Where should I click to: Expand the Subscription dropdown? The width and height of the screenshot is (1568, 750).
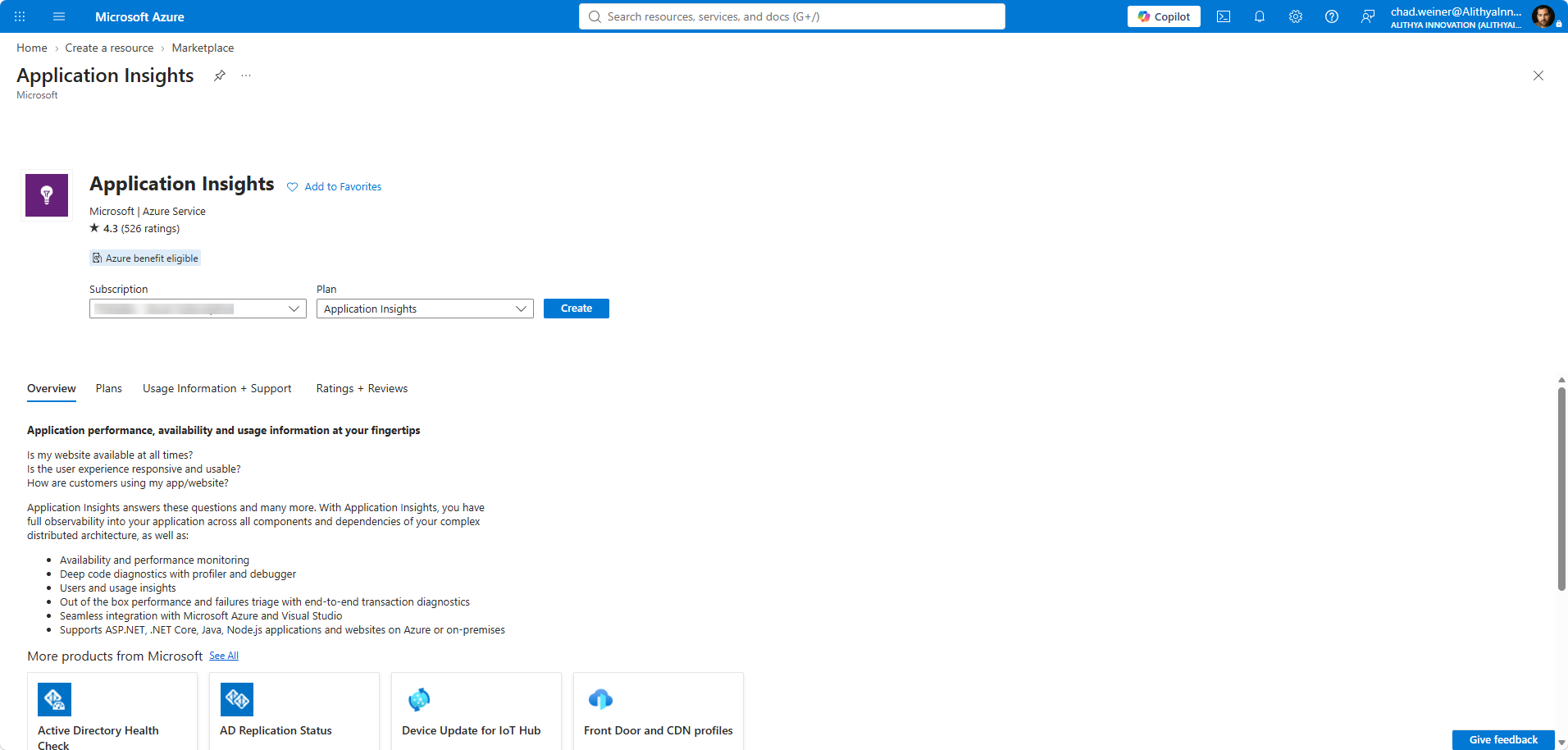pos(198,309)
